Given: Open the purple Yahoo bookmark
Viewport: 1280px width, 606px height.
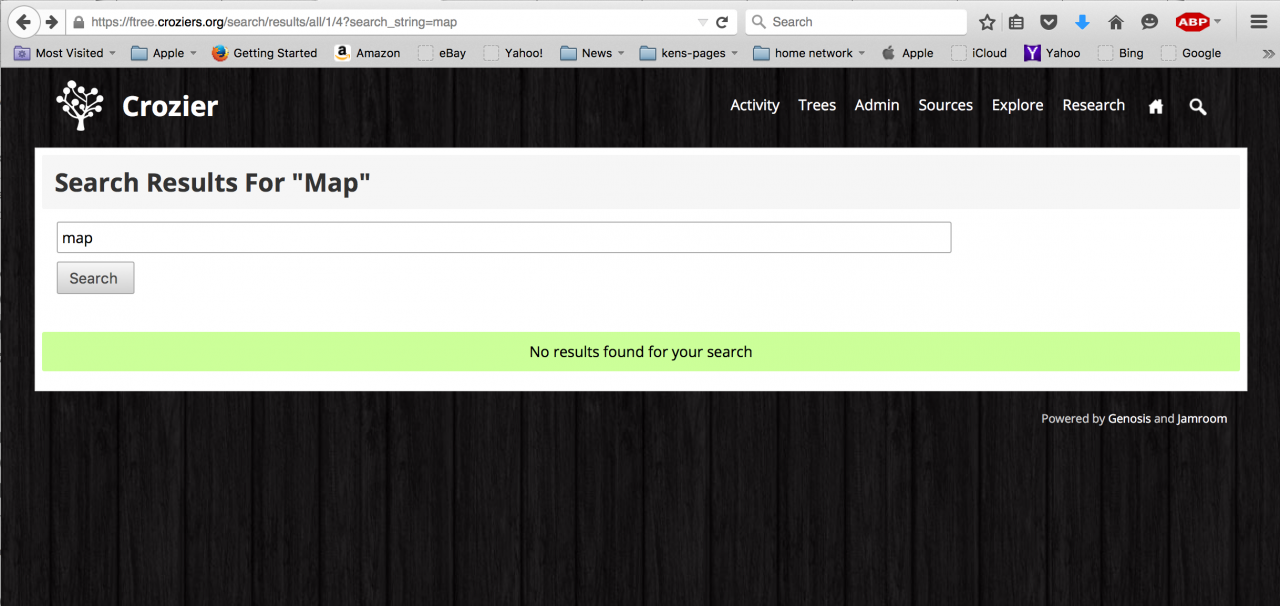Looking at the screenshot, I should [1052, 53].
